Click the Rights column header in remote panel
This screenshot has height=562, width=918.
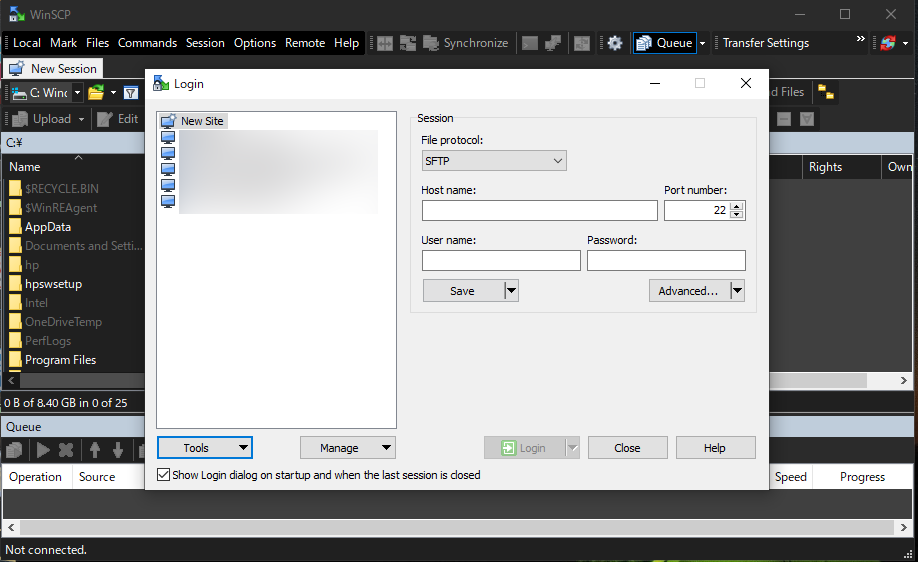[x=841, y=167]
